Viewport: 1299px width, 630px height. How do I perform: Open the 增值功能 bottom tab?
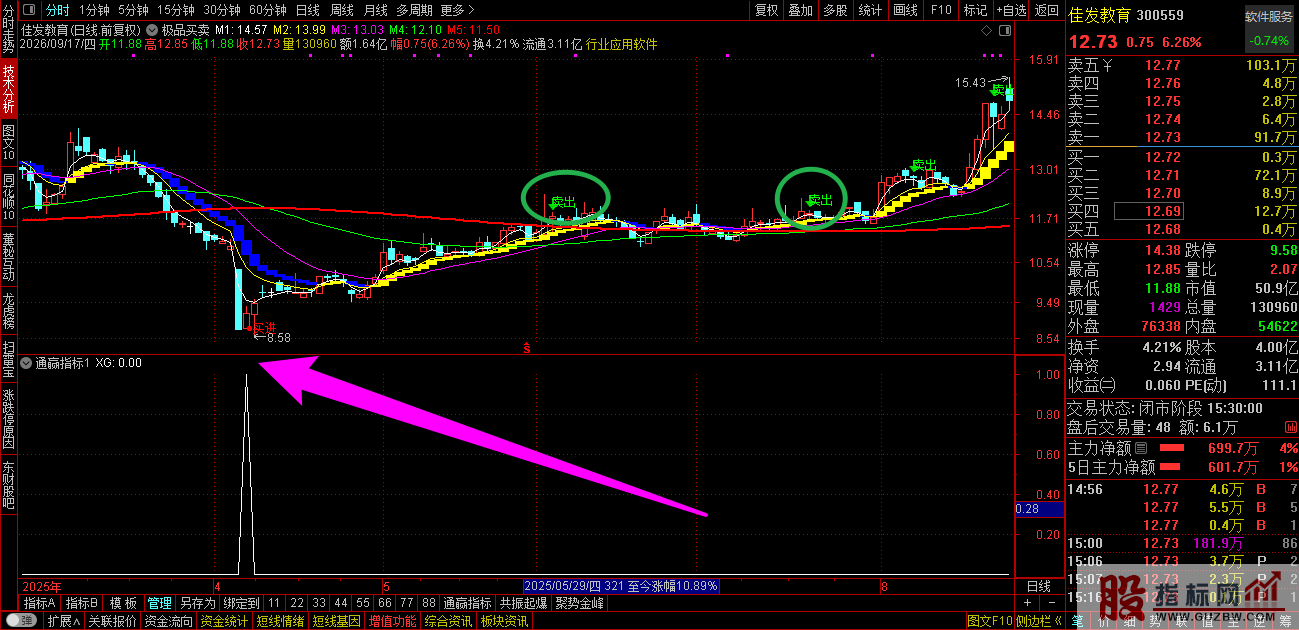click(x=392, y=621)
